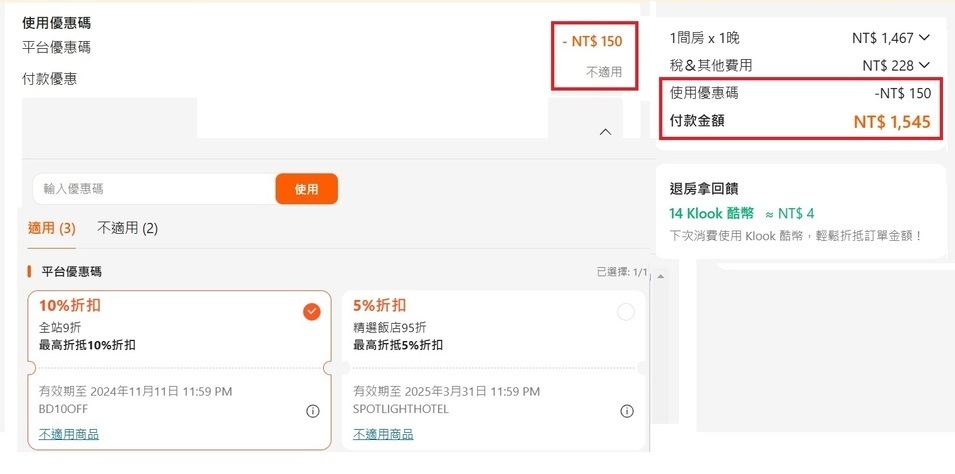The height and width of the screenshot is (474, 955).
Task: Select the 適用 (3) tab
Action: 52,228
